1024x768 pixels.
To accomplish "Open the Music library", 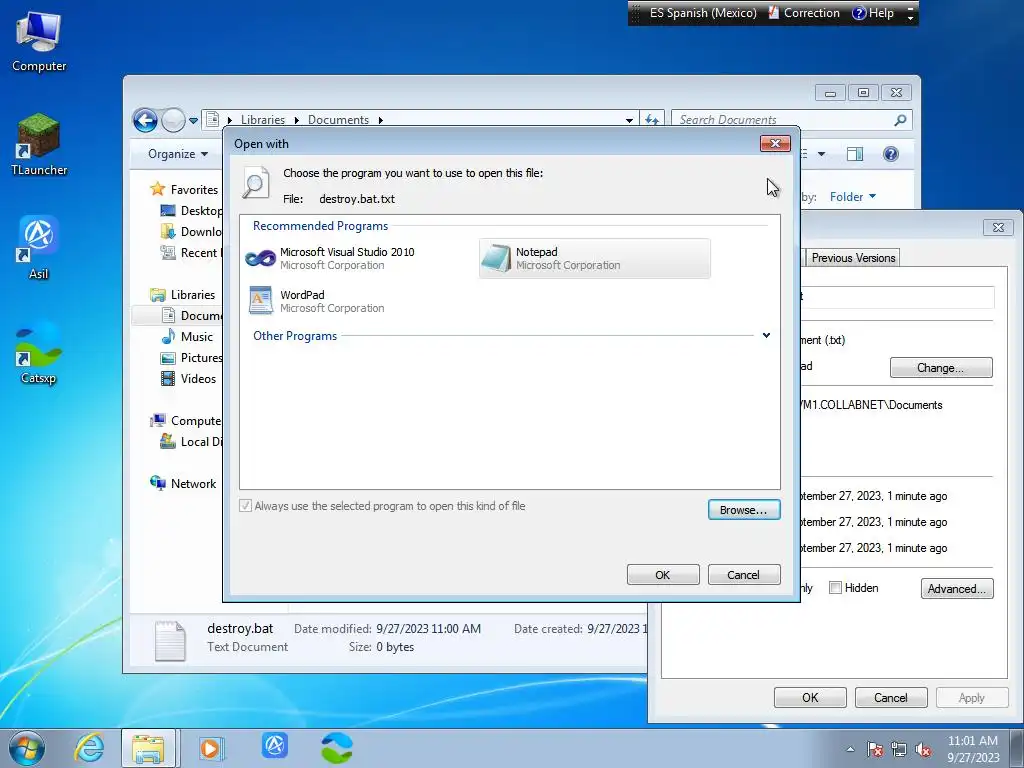I will (187, 336).
